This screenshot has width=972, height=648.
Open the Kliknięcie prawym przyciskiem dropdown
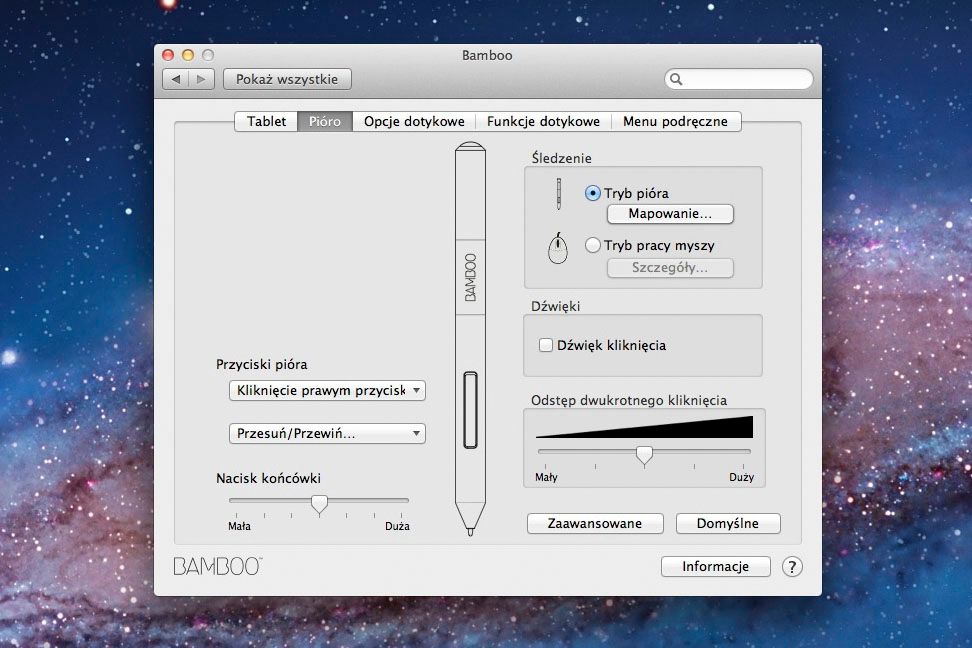pos(327,391)
